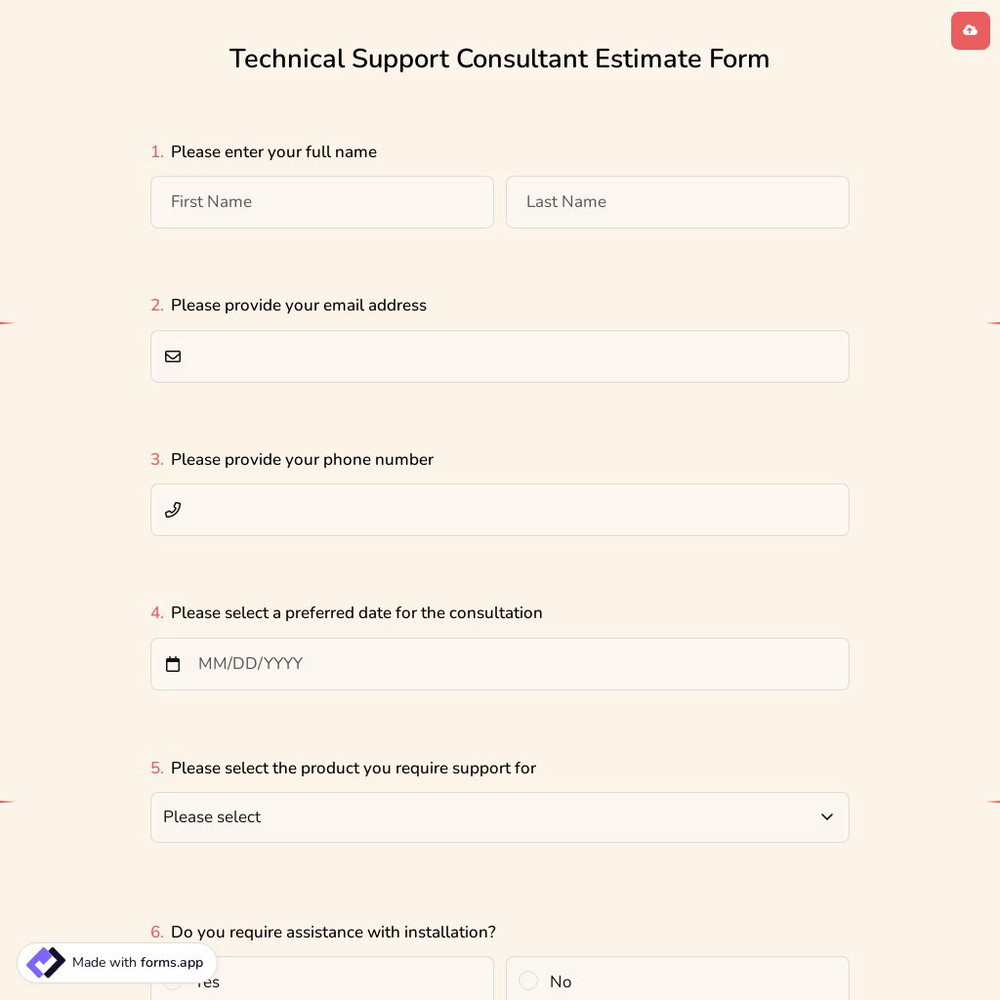Viewport: 1000px width, 1000px height.
Task: Click the purple forms.app logo icon
Action: [x=45, y=962]
